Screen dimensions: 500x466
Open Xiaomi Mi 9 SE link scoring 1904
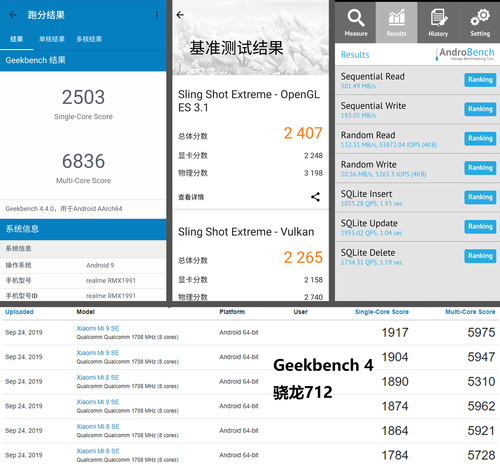pyautogui.click(x=98, y=353)
